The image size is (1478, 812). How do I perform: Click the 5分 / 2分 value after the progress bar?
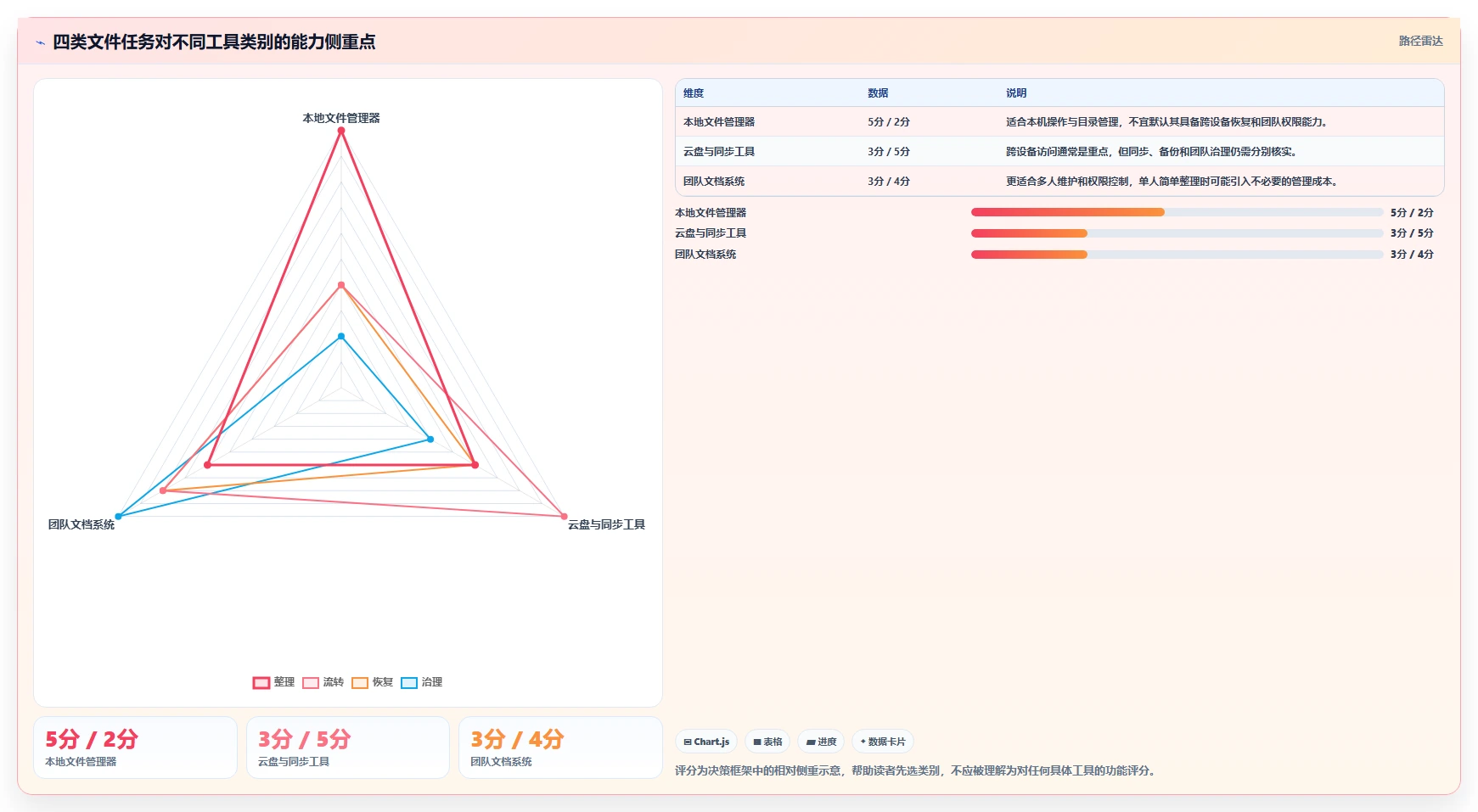(1412, 213)
